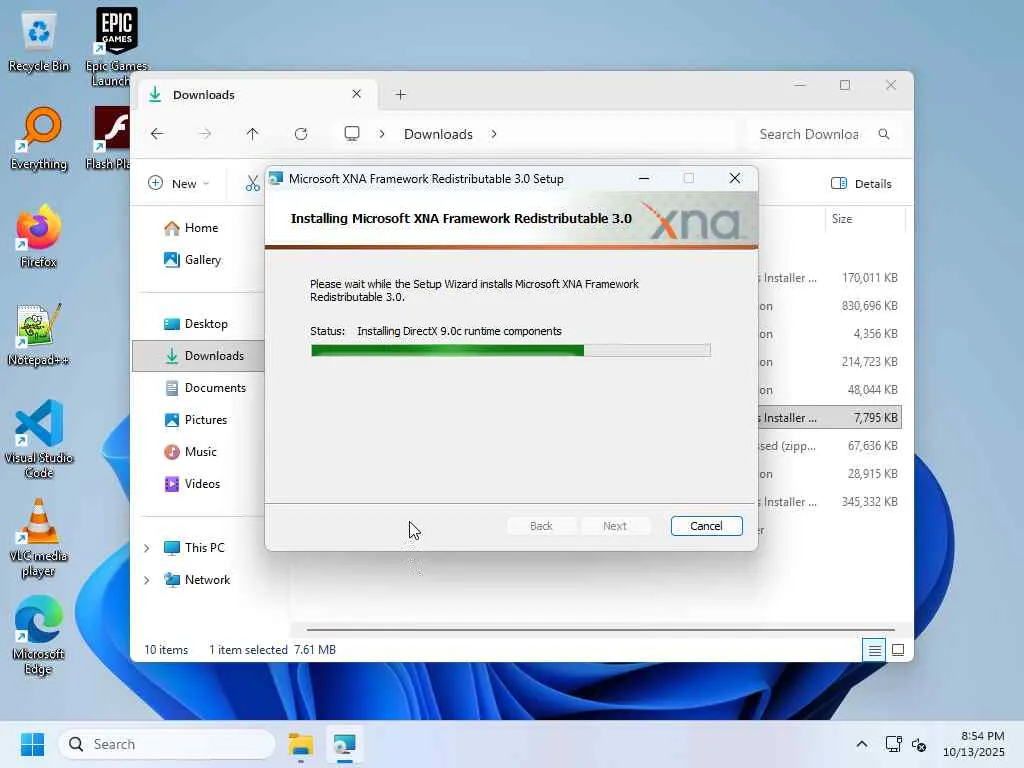Screen dimensions: 1024x768
Task: Go up one folder level
Action: [253, 134]
